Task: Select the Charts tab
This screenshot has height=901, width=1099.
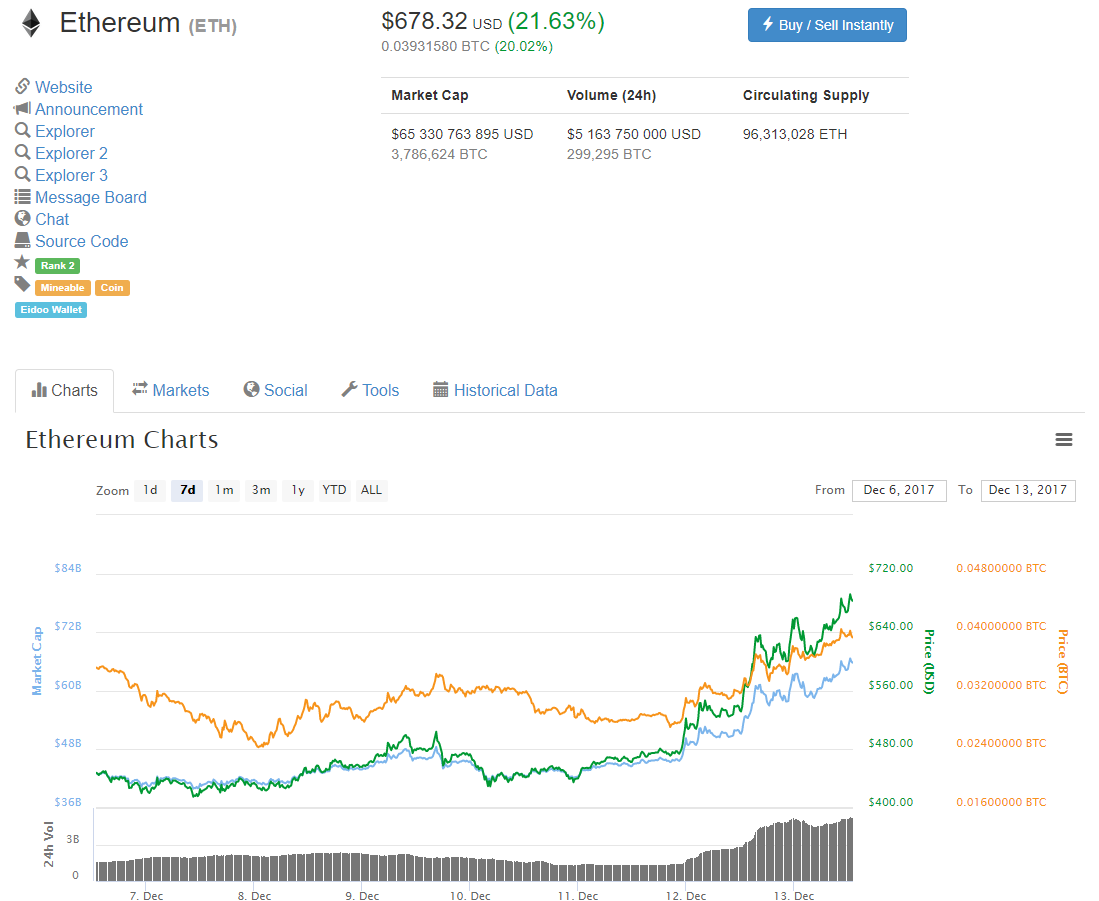Action: pyautogui.click(x=64, y=390)
